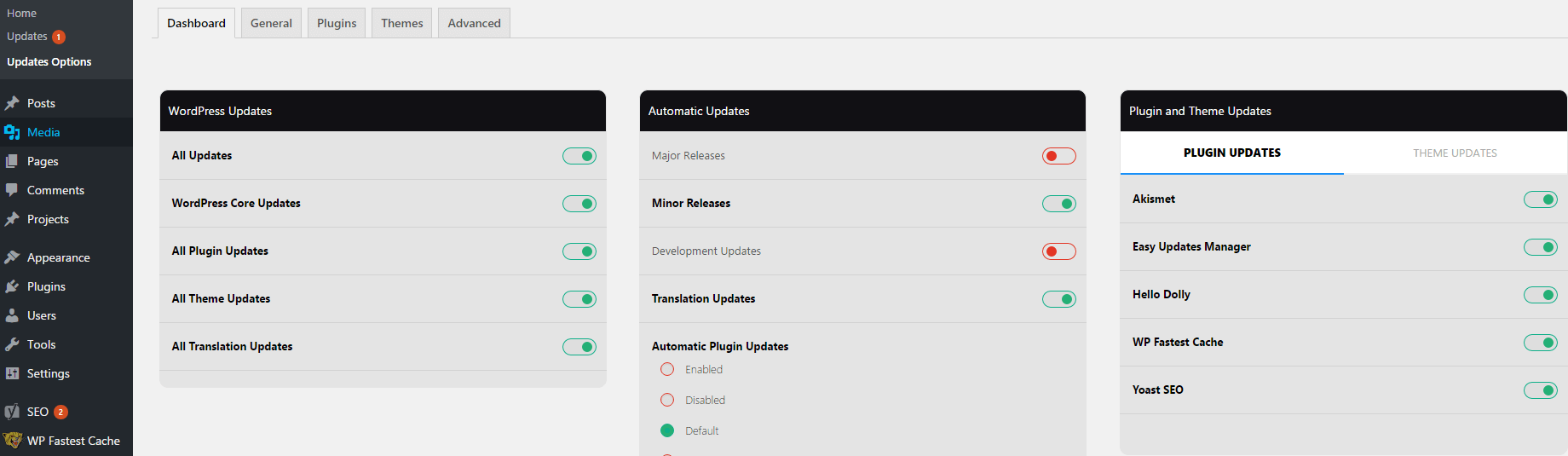The image size is (1568, 456).
Task: Disable All Plugin Updates toggle
Action: (x=579, y=251)
